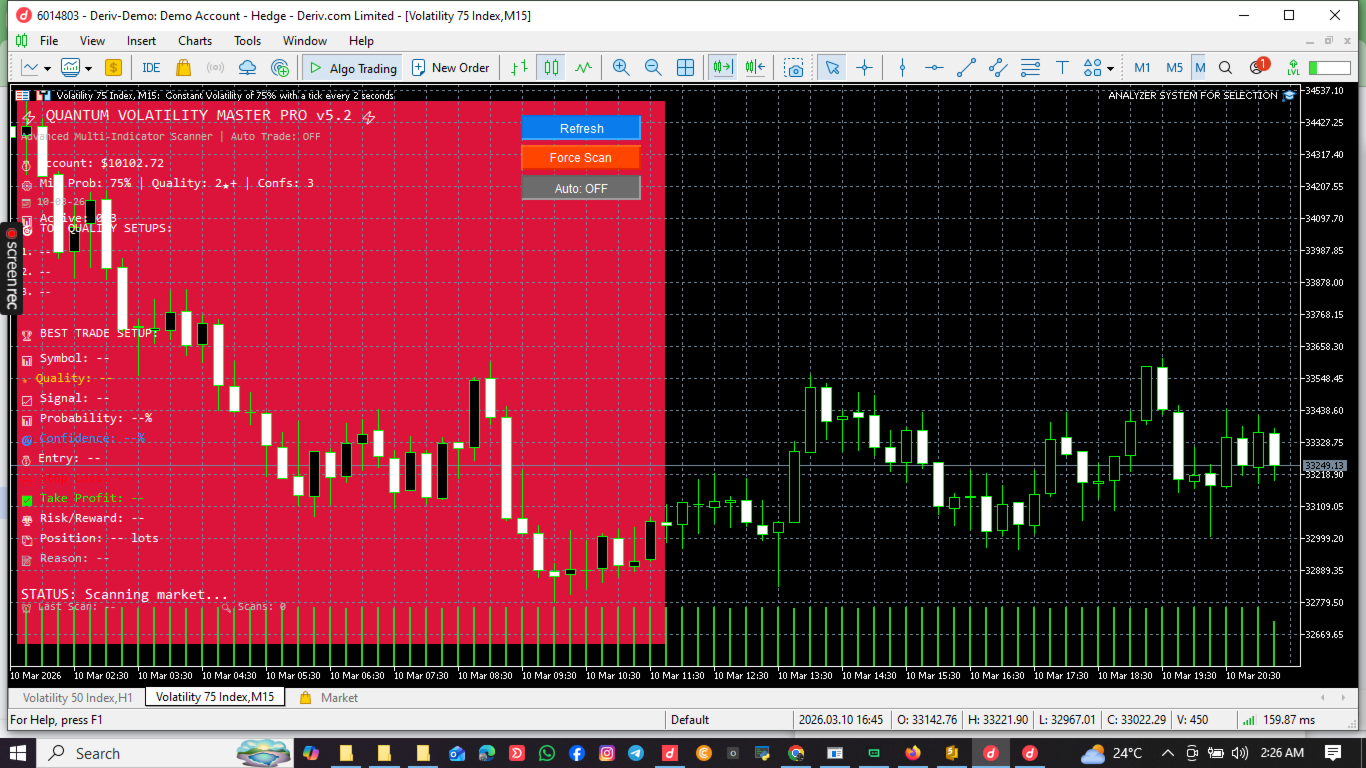The image size is (1366, 768).
Task: Expand the shapes dropdown arrow
Action: [x=1110, y=69]
